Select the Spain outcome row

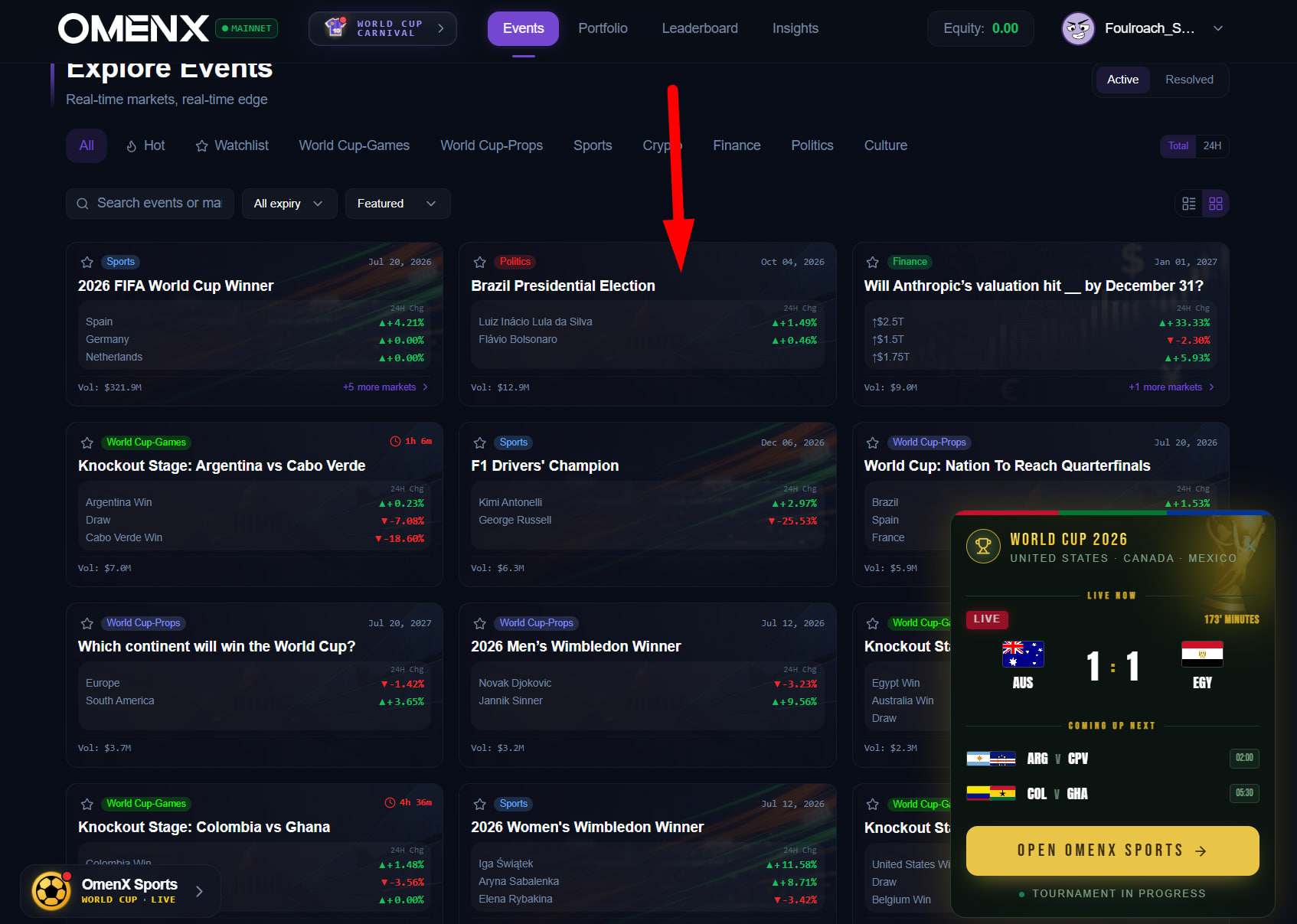click(254, 322)
